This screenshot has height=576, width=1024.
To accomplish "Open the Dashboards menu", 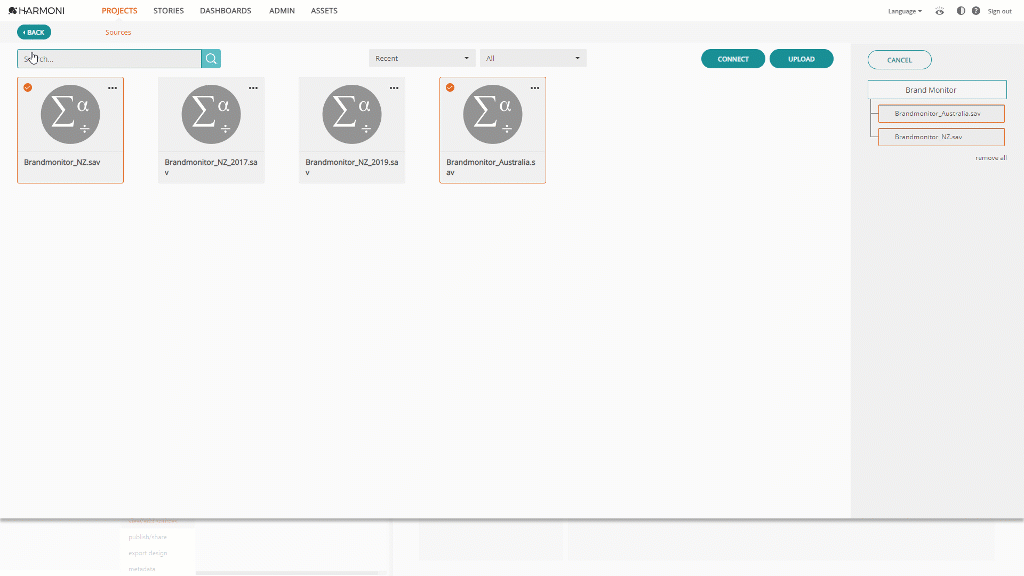I will point(225,10).
